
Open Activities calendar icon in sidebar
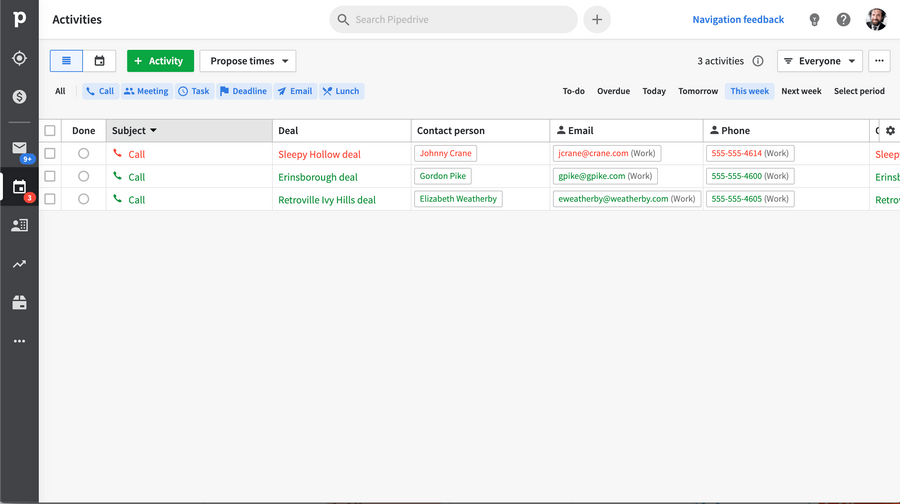20,187
